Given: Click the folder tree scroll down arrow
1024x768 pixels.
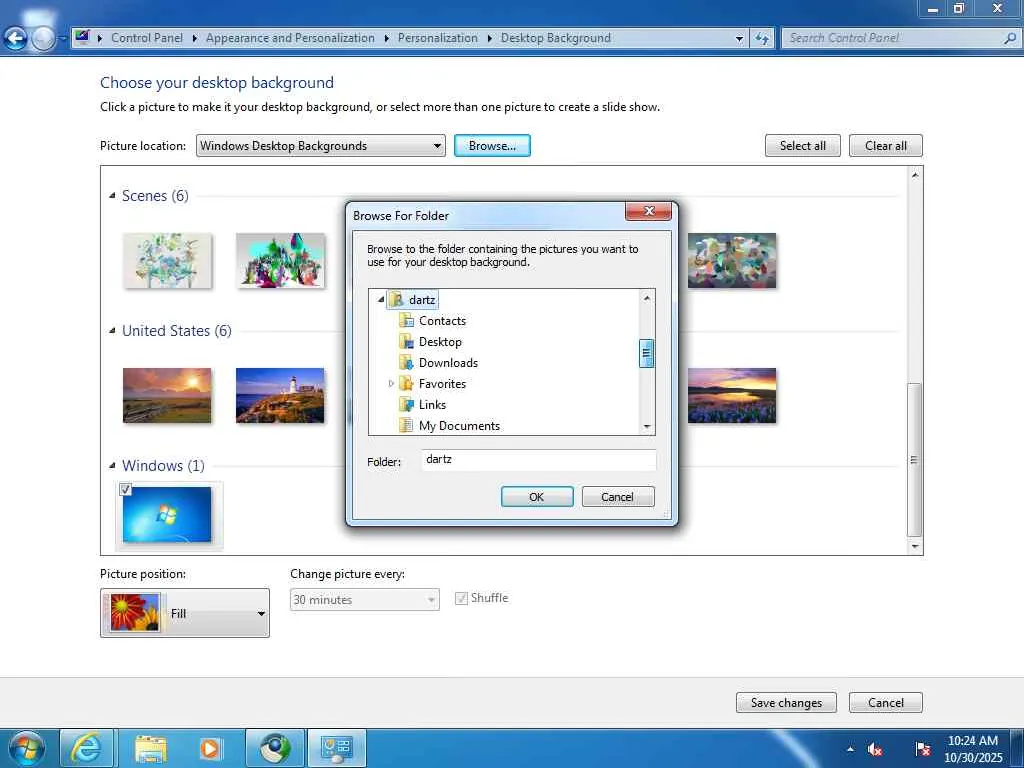Looking at the screenshot, I should tap(647, 426).
